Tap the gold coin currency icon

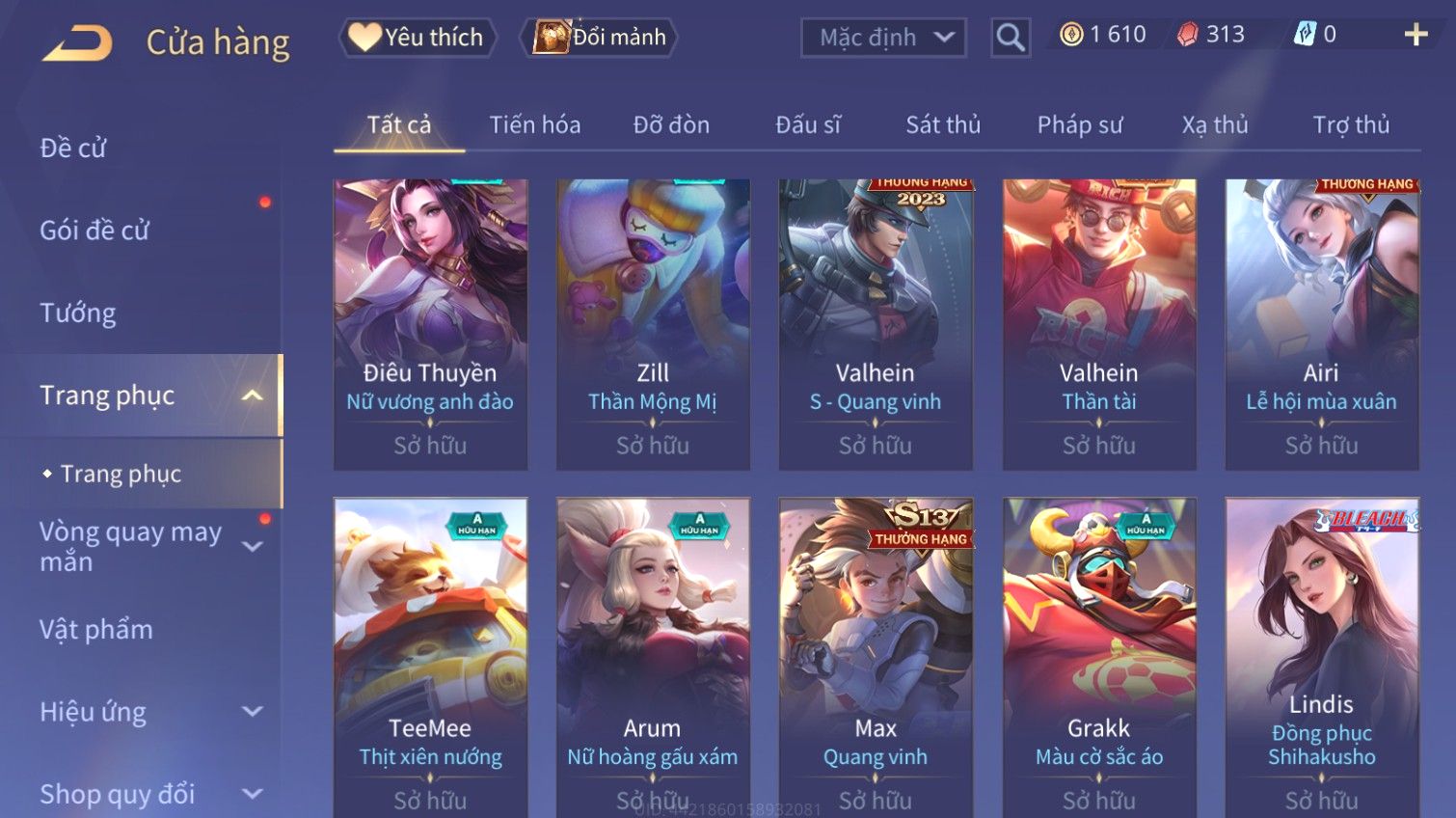coord(1071,35)
